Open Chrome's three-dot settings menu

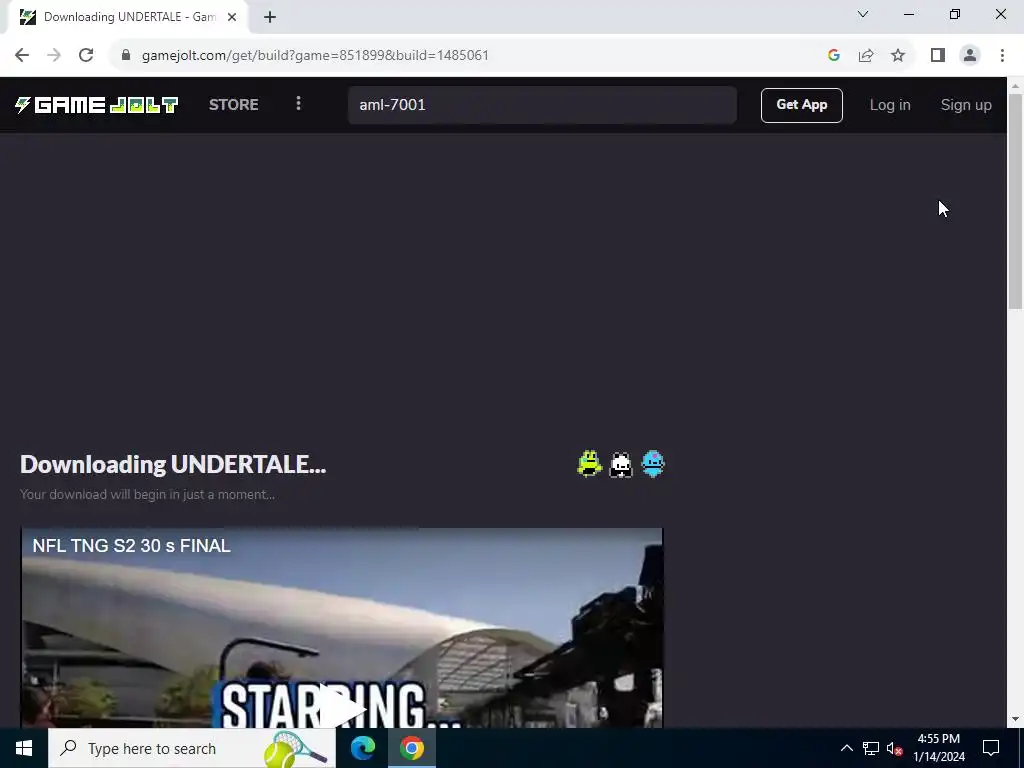coord(1002,55)
